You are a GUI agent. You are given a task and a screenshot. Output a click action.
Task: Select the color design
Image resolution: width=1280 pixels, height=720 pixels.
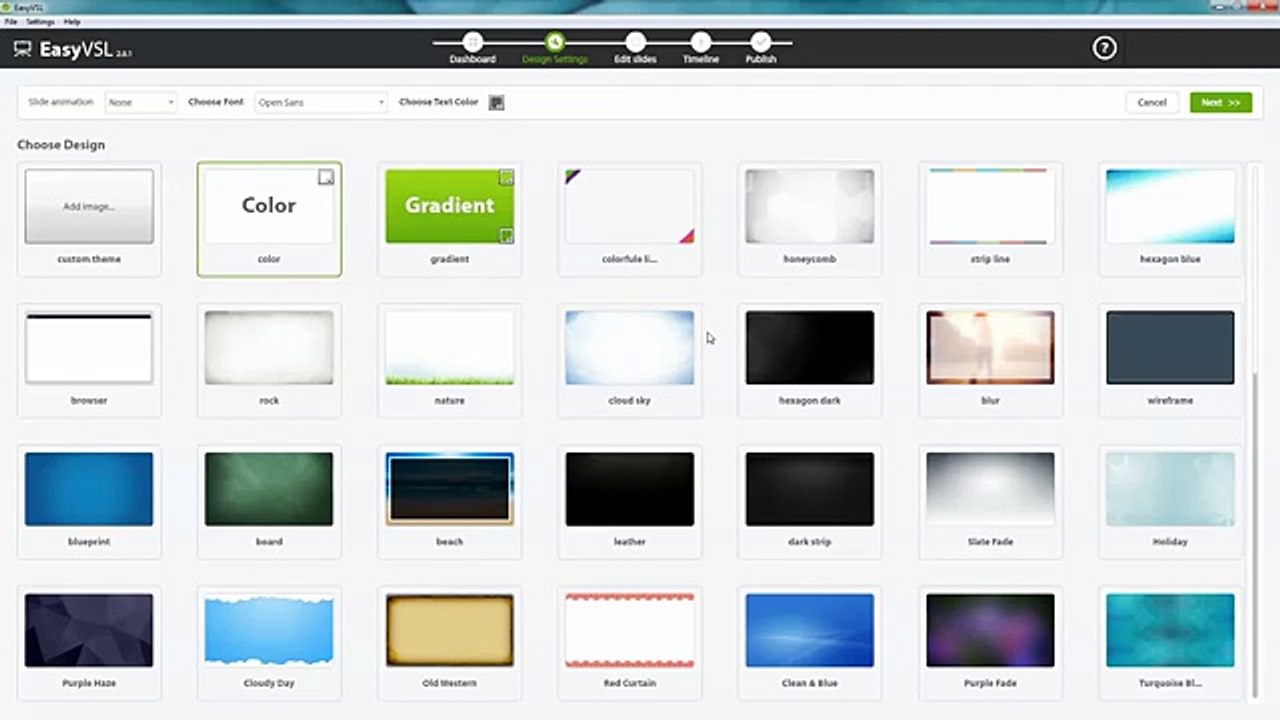269,219
